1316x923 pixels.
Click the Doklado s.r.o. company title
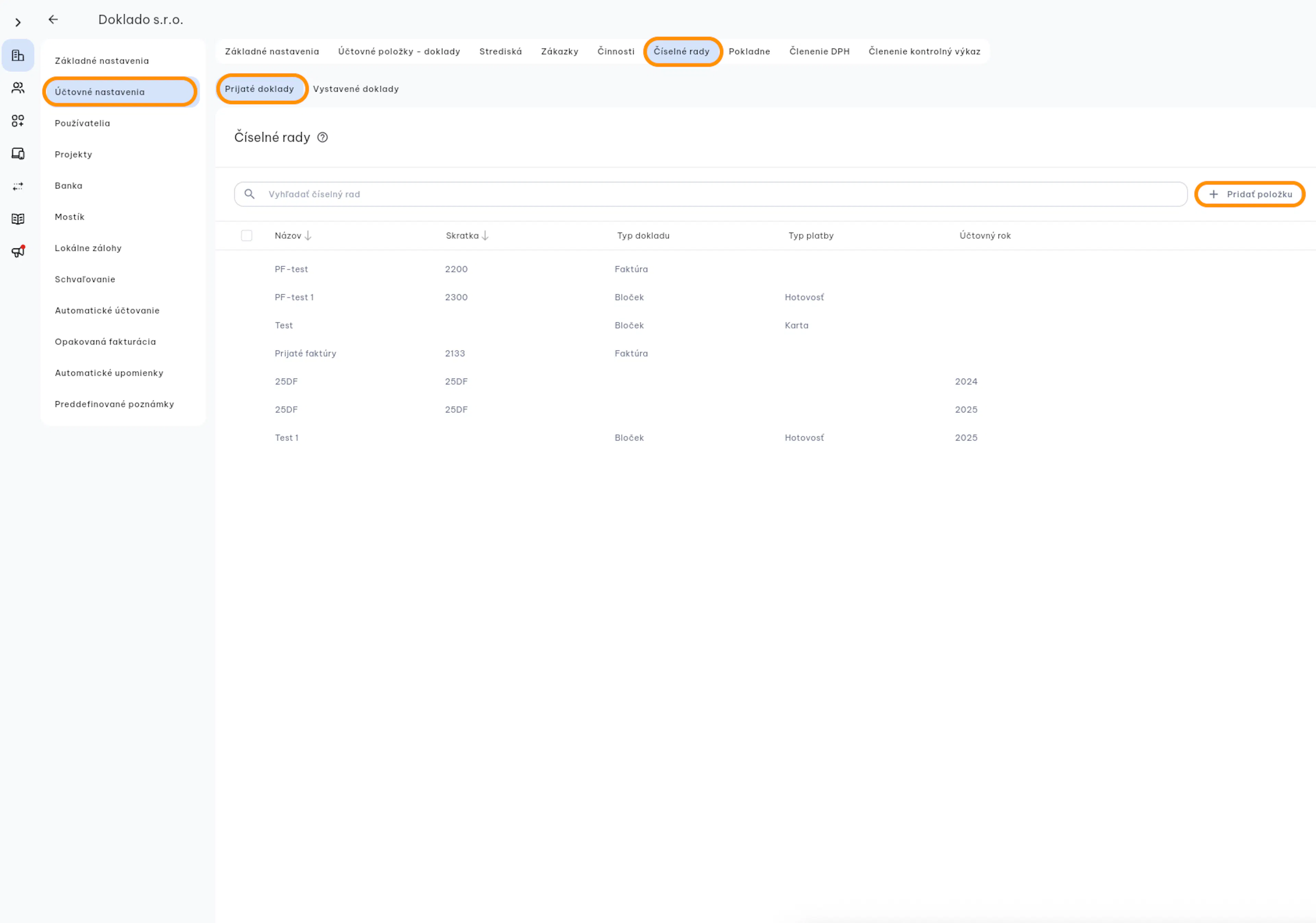click(141, 20)
